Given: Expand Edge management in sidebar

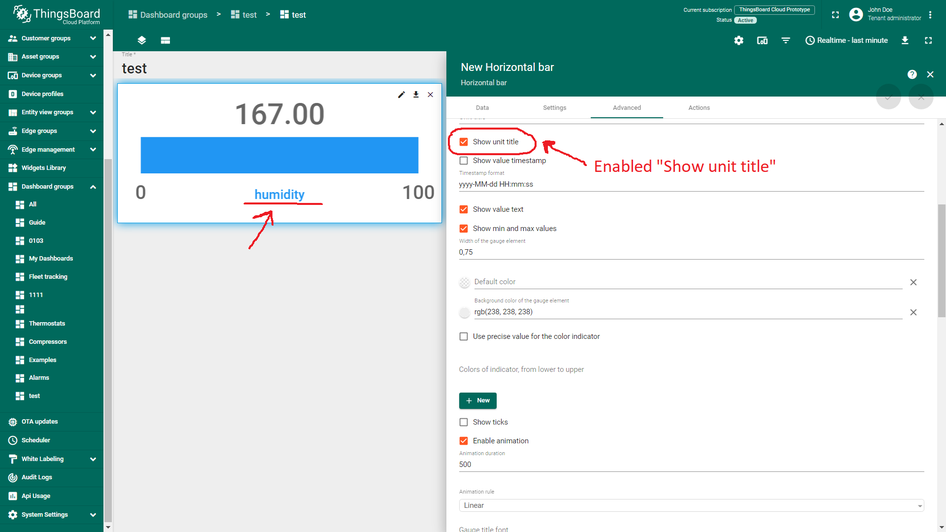Looking at the screenshot, I should pos(93,150).
